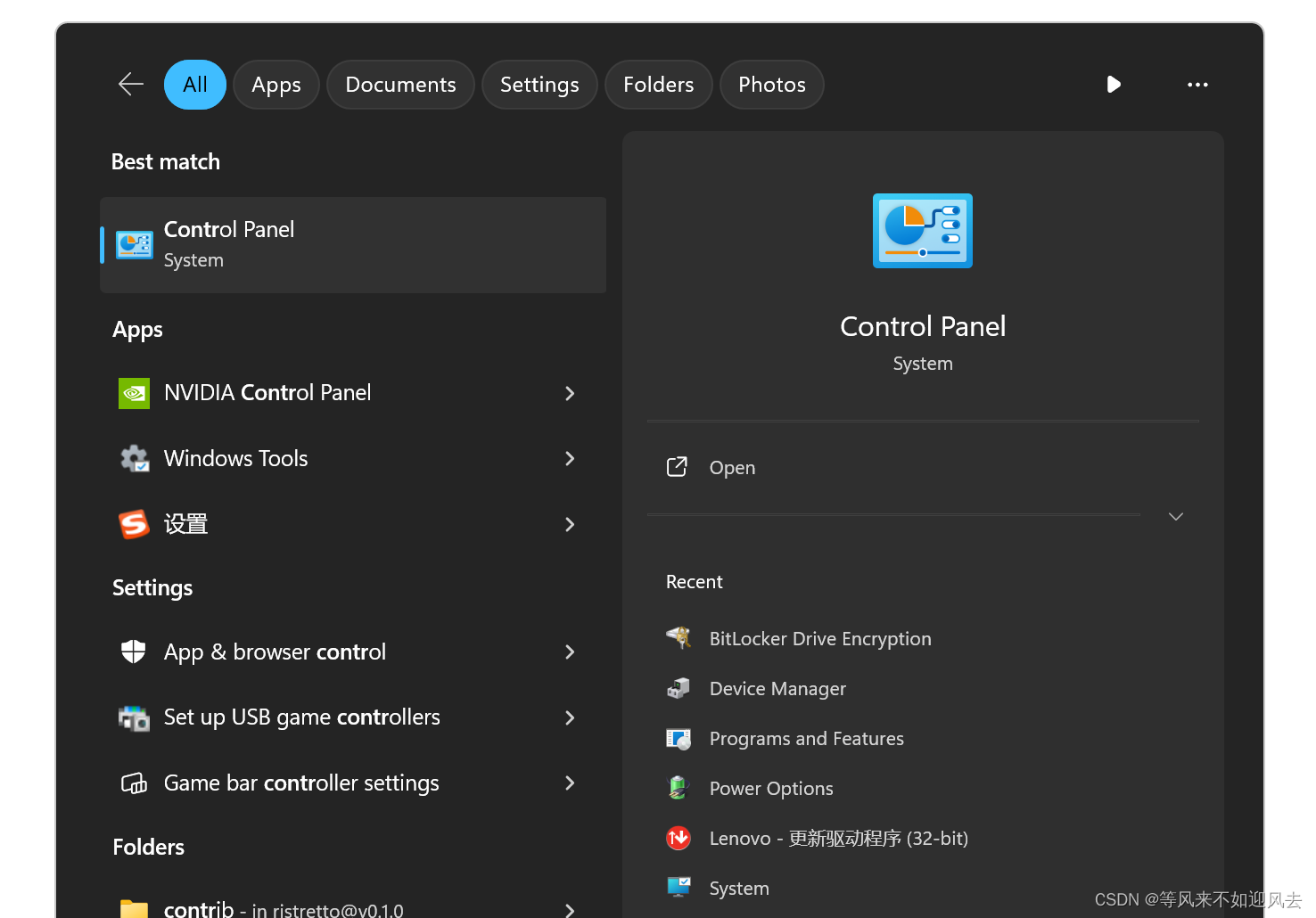This screenshot has width=1316, height=918.
Task: Click the Power Options battery icon
Action: (x=679, y=788)
